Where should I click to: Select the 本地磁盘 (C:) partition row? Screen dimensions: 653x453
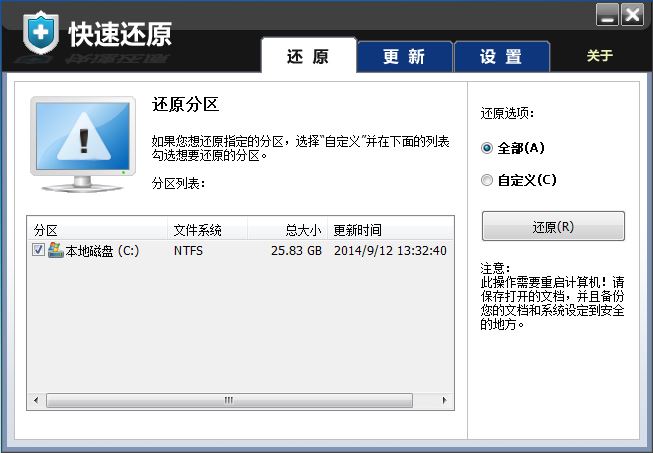point(240,250)
